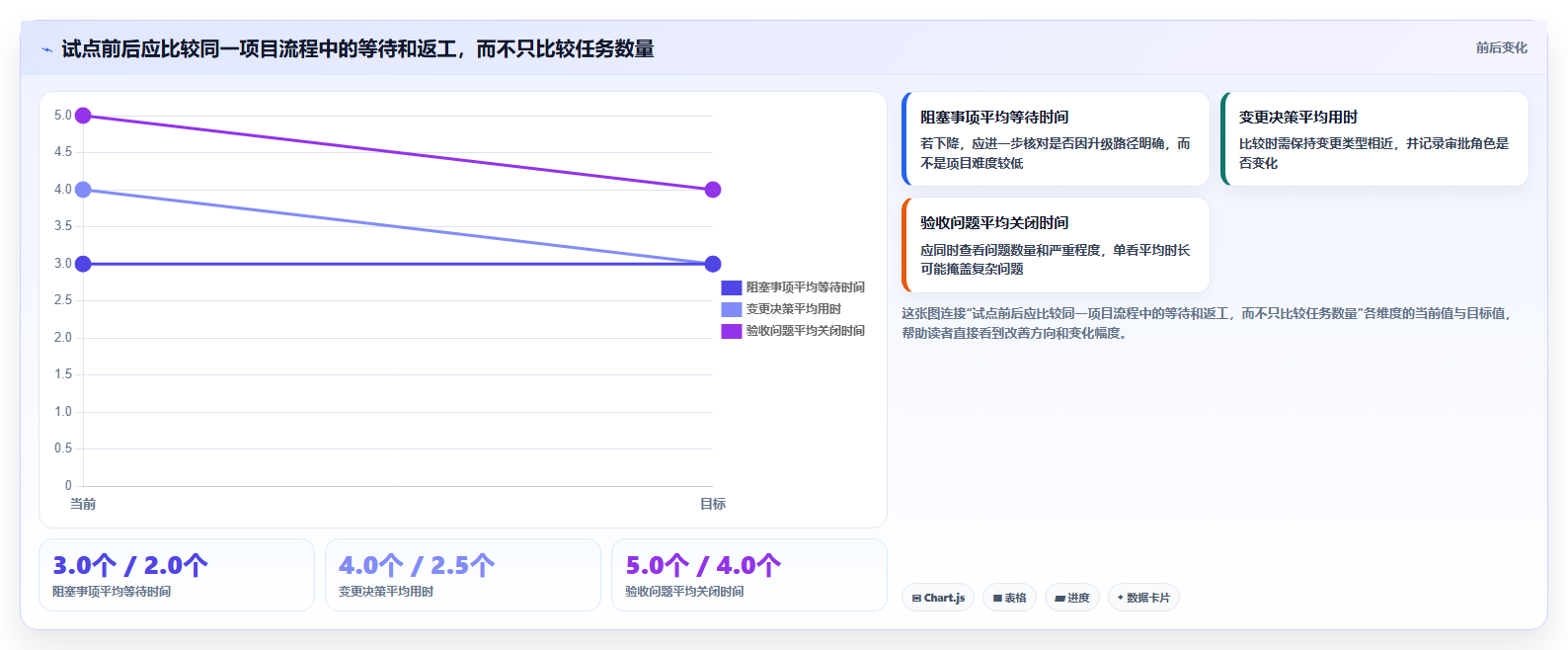Image resolution: width=1568 pixels, height=650 pixels.
Task: Click the paragraph starting 这张图连接
Action: pos(1207,323)
